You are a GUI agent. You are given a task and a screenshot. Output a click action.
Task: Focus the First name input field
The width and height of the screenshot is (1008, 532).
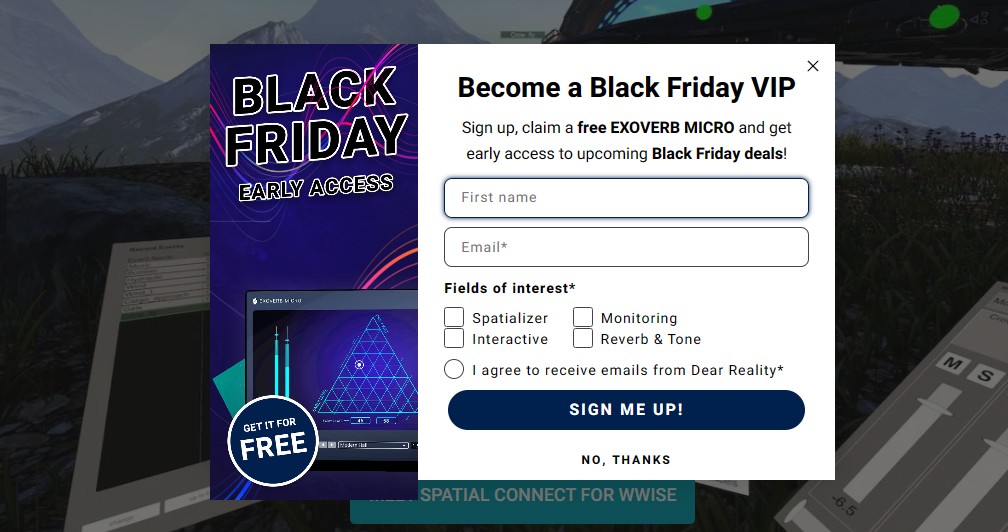626,198
